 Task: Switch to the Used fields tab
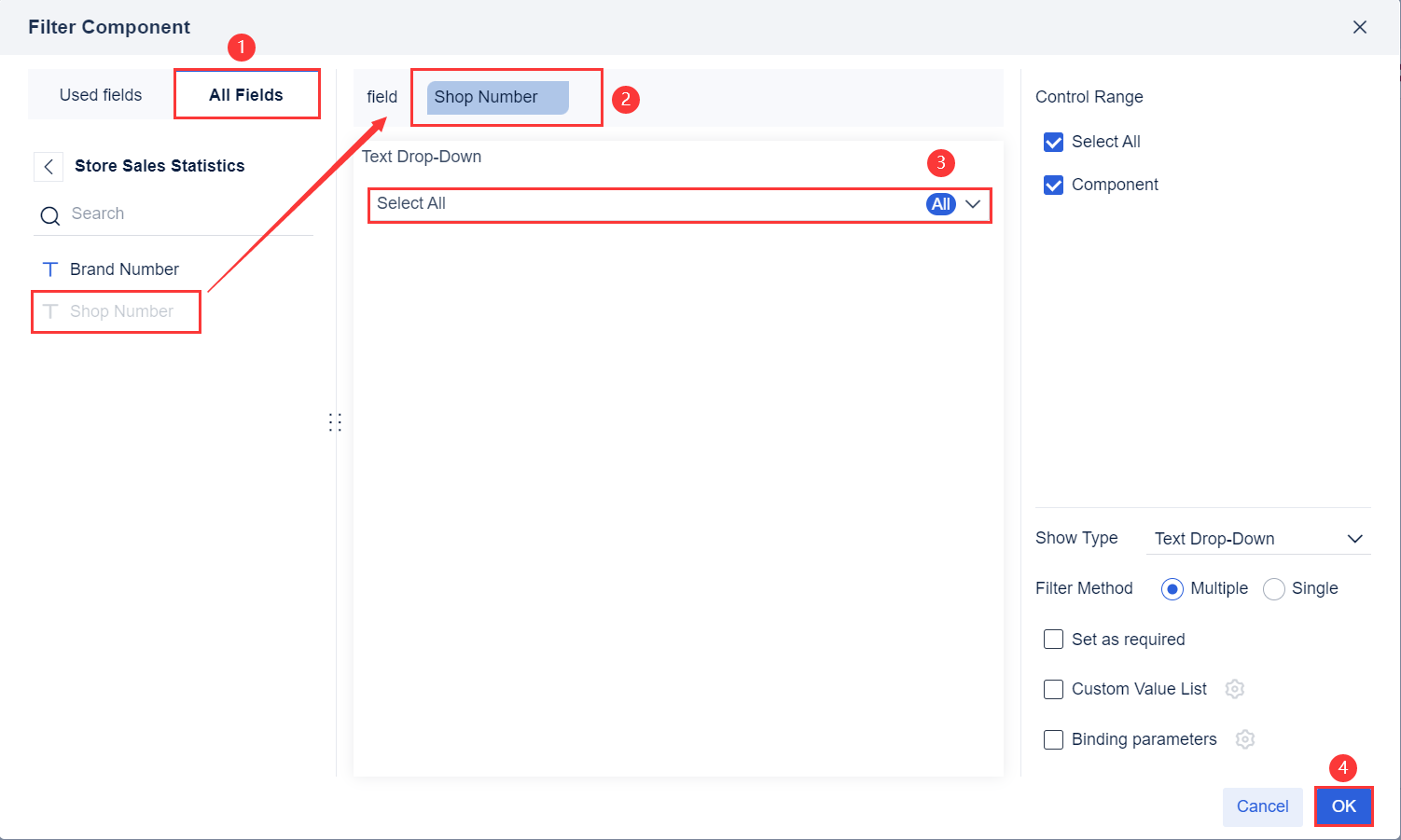tap(100, 94)
